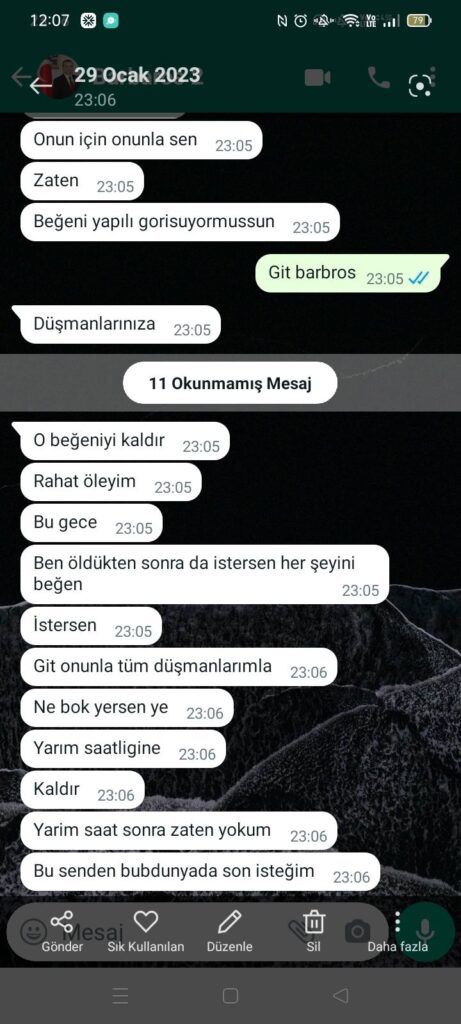This screenshot has width=461, height=1024.
Task: Tap the back arrow in the header
Action: 40,84
